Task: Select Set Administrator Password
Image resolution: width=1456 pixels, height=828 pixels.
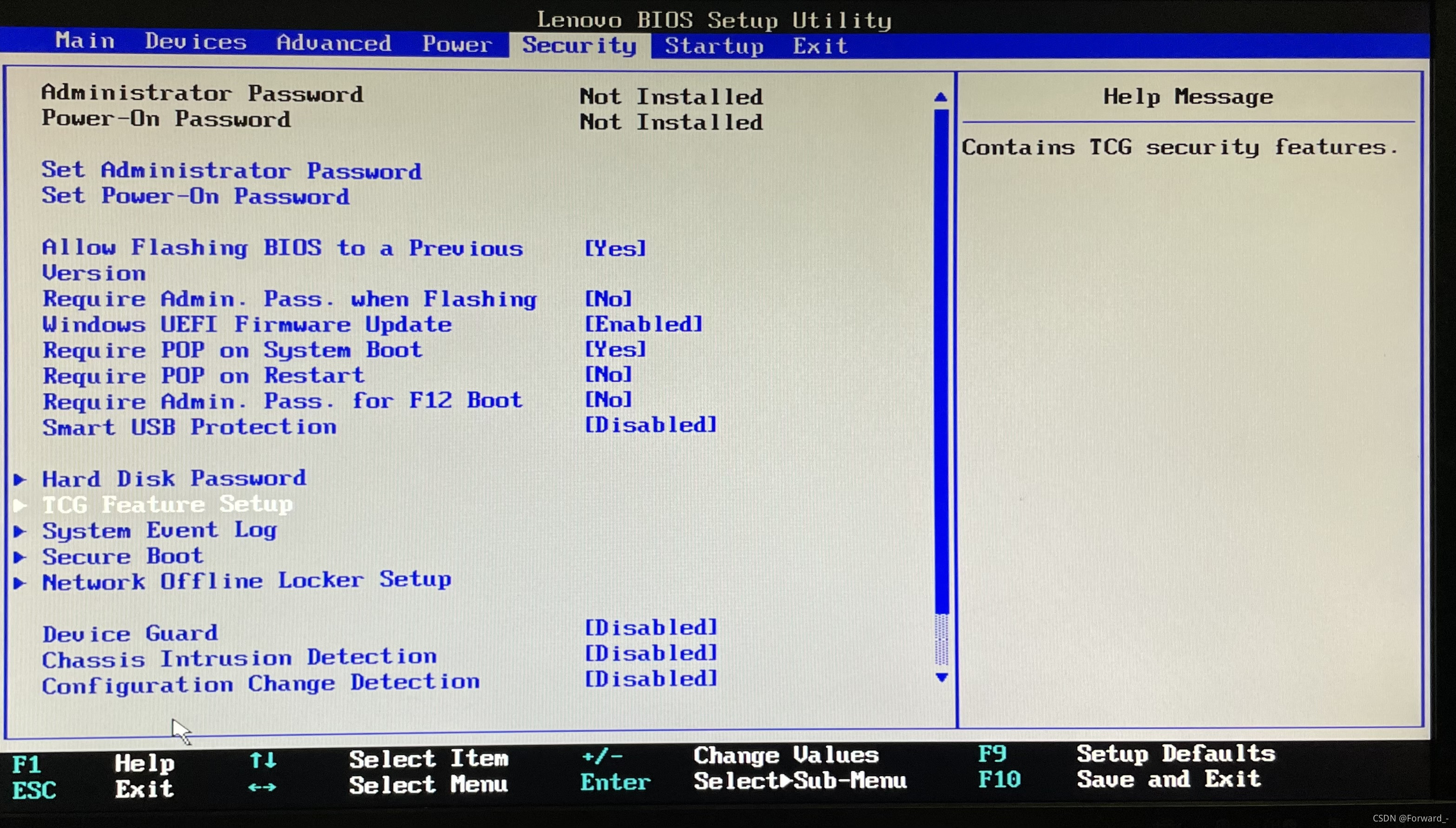Action: coord(231,171)
